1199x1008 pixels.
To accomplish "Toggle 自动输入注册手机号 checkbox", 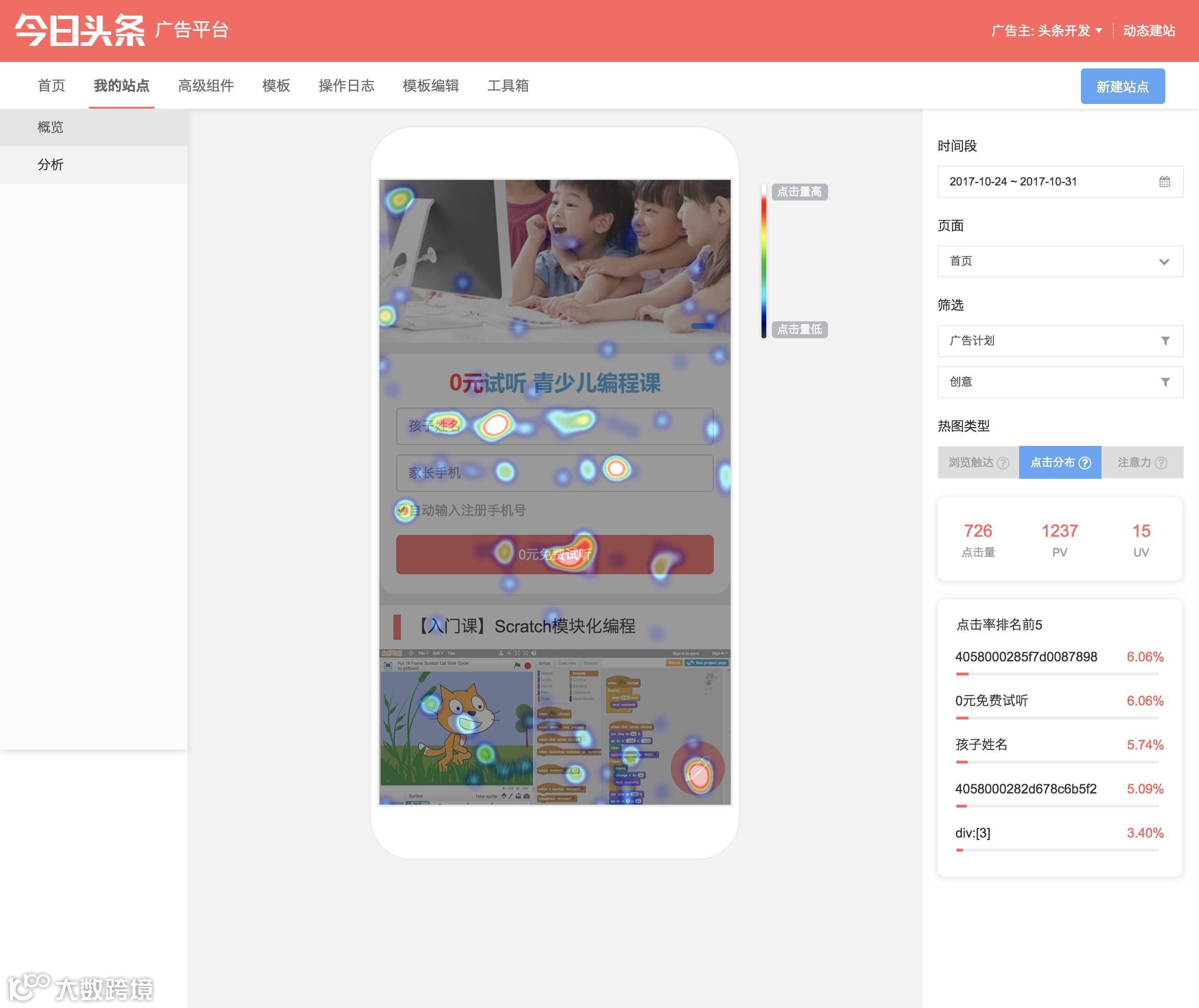I will click(x=403, y=510).
